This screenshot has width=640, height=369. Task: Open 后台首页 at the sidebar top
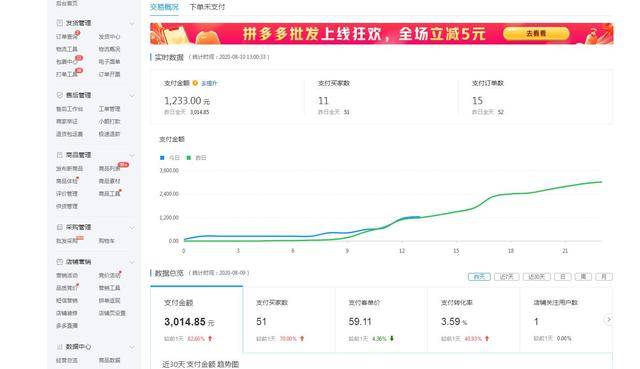click(x=67, y=3)
